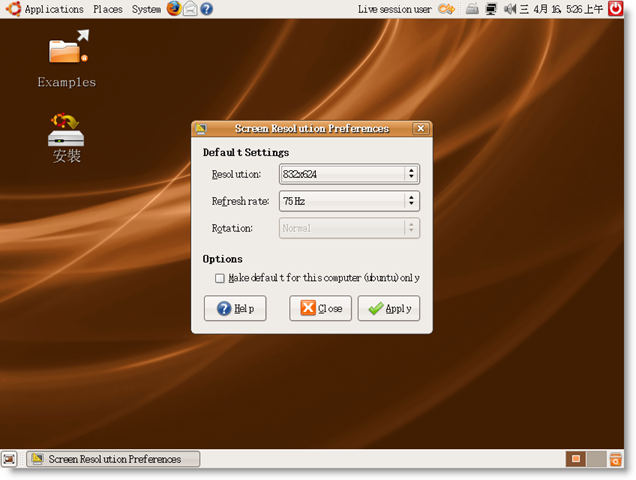
Task: Open the System menu
Action: 146,9
